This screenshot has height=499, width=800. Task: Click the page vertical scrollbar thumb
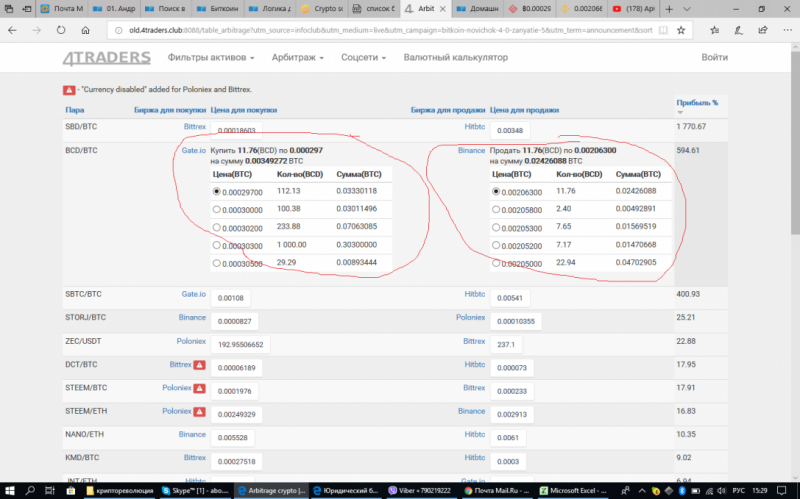pyautogui.click(x=795, y=143)
